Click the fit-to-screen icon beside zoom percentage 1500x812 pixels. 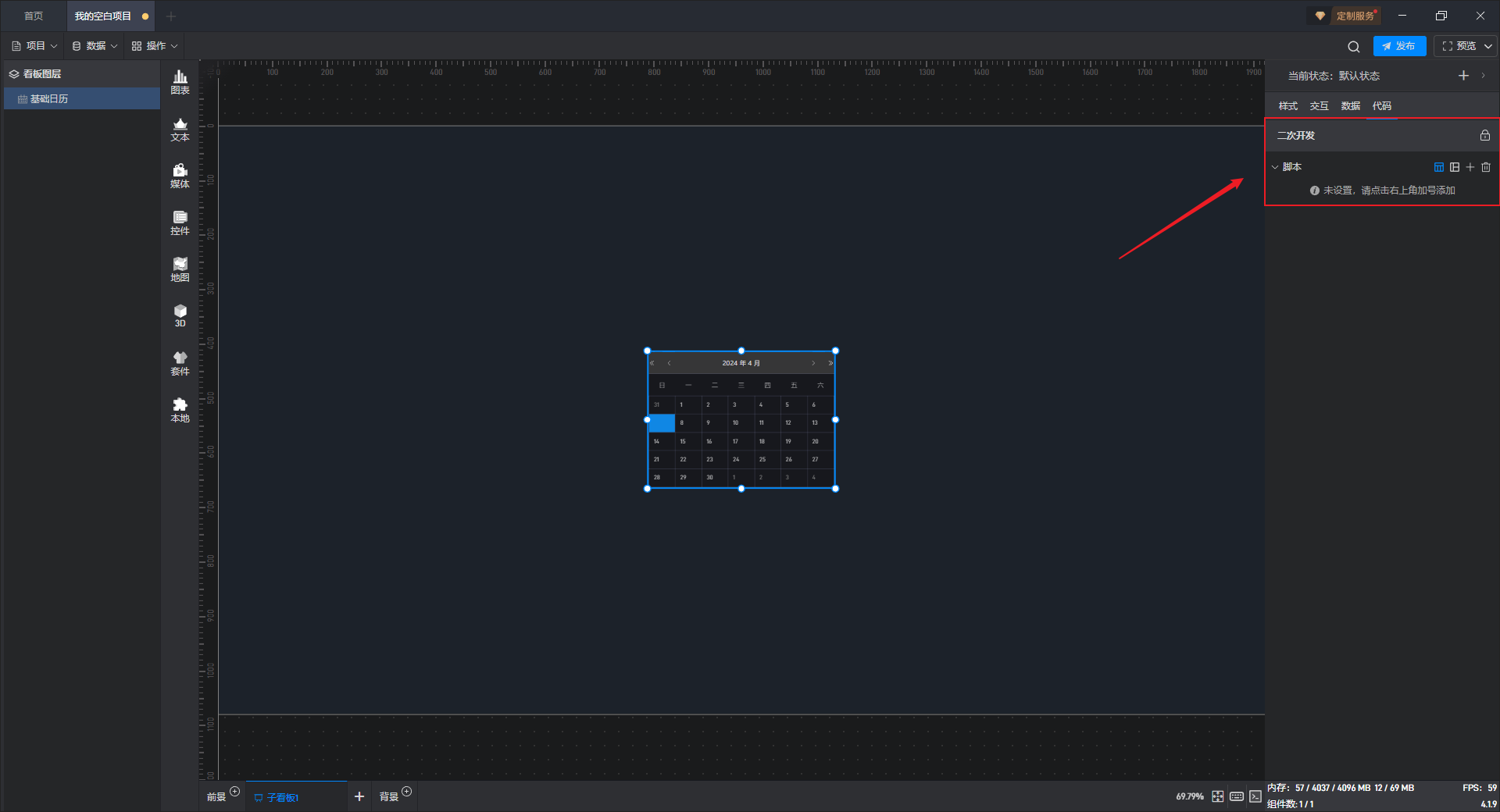(x=1218, y=796)
